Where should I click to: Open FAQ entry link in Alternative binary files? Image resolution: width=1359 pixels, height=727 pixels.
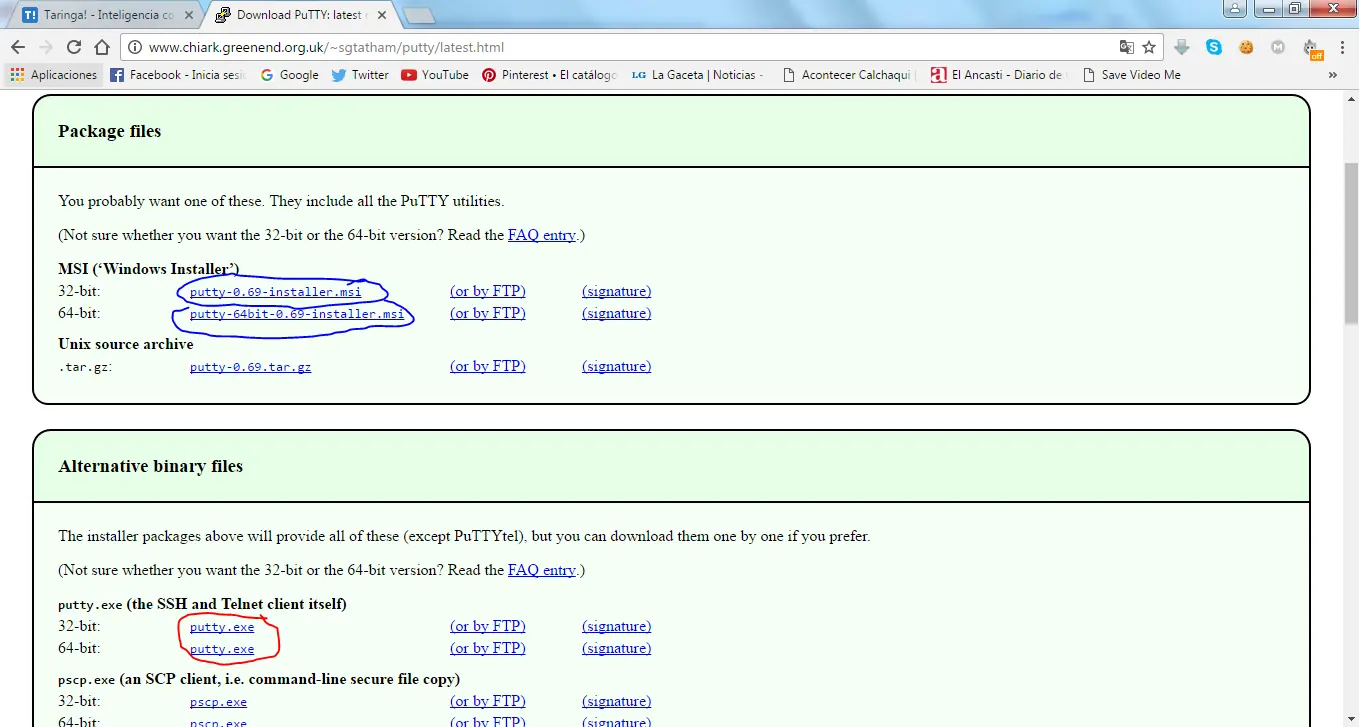(542, 570)
